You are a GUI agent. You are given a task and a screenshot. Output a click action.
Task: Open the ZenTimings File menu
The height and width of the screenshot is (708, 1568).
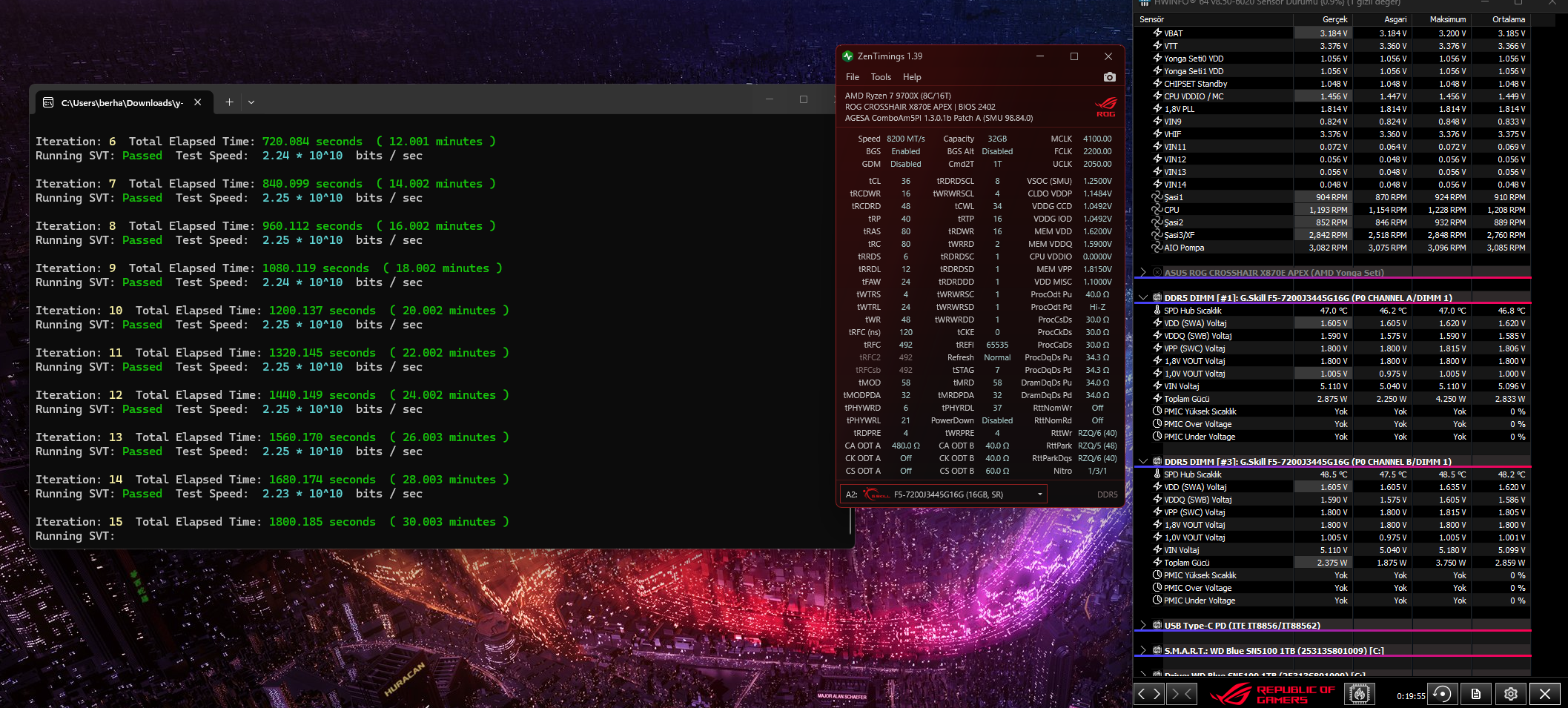[853, 77]
